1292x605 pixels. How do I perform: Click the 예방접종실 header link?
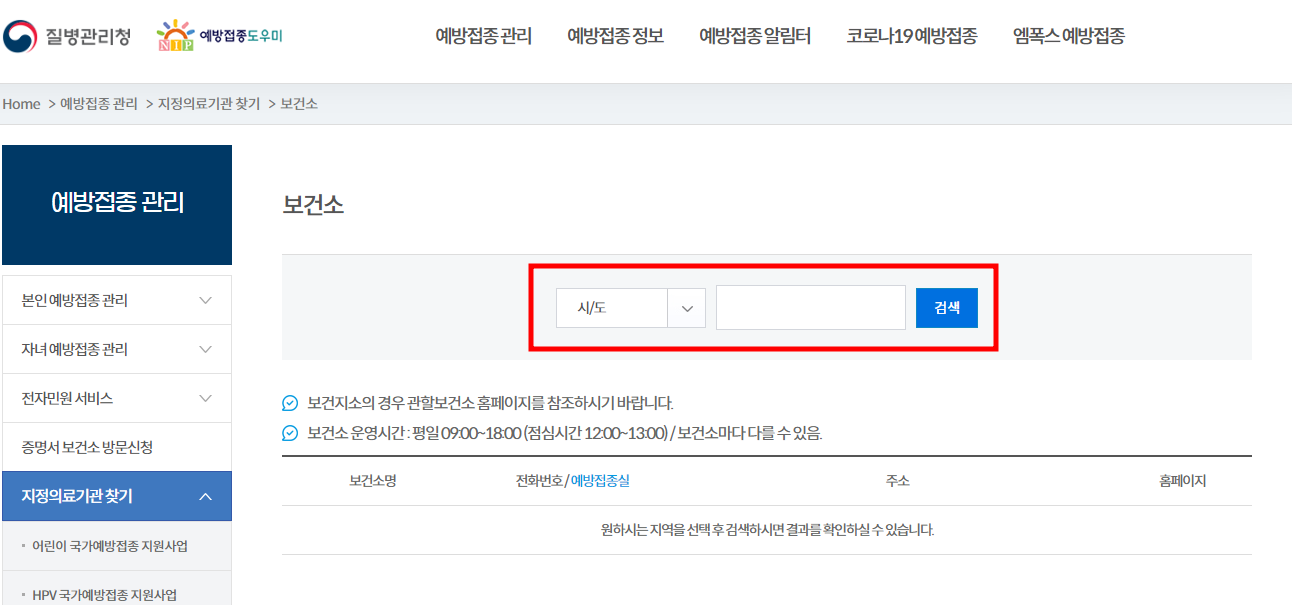click(x=600, y=481)
